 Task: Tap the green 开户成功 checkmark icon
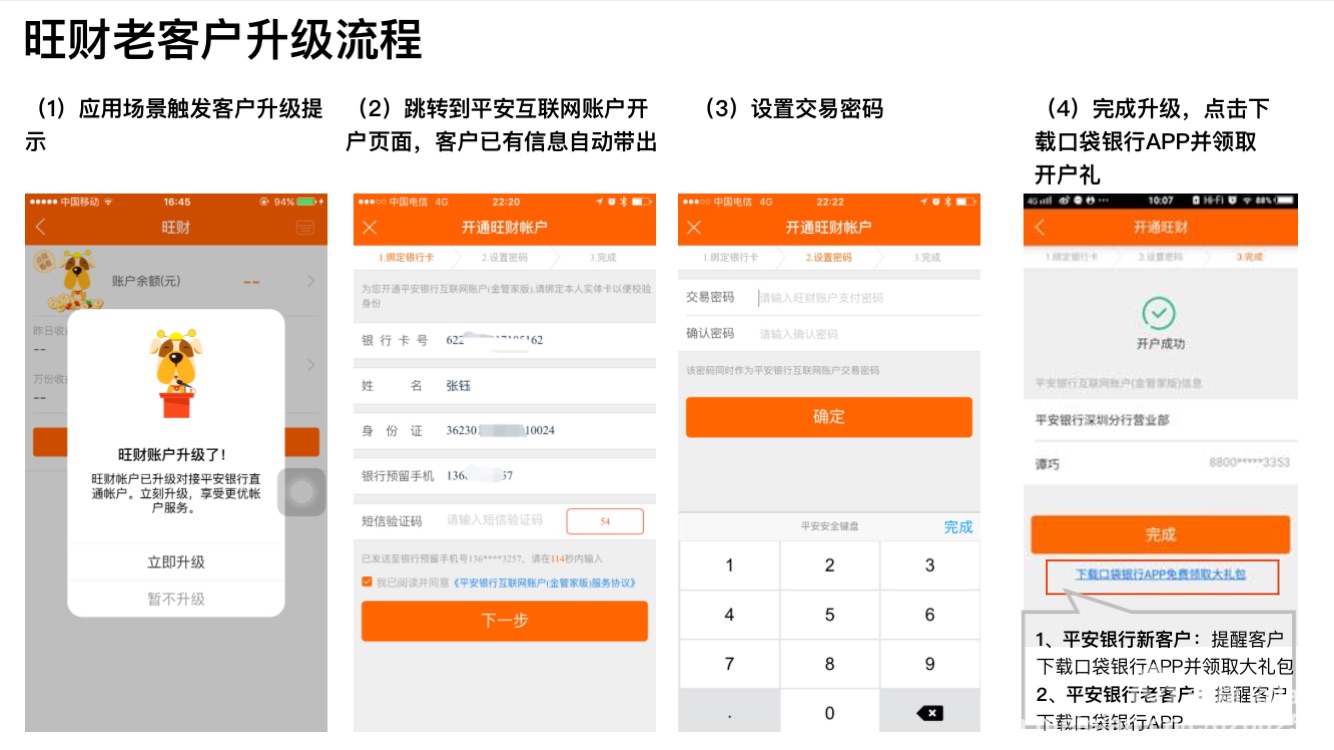(1159, 314)
